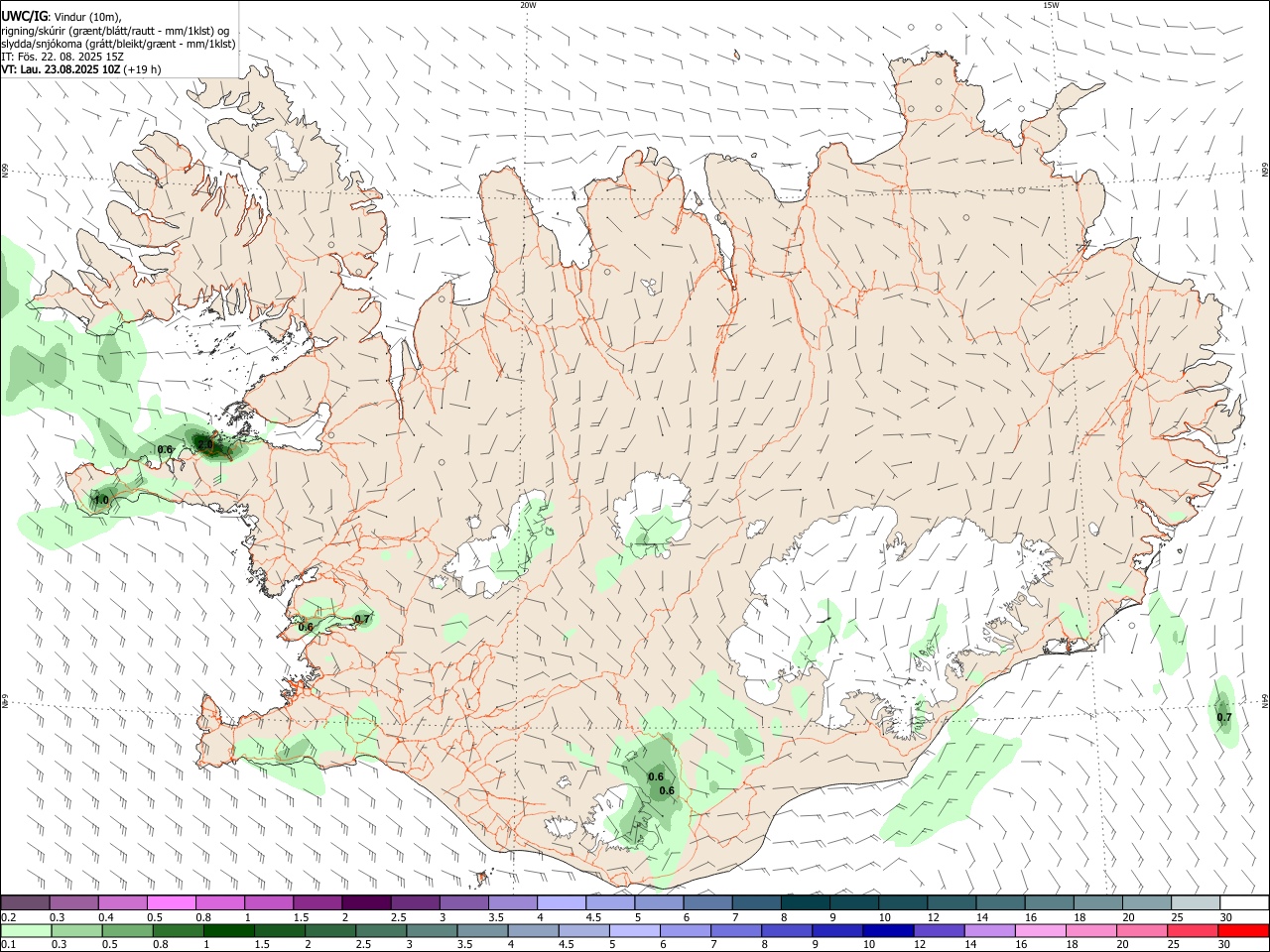Image resolution: width=1270 pixels, height=952 pixels.
Task: Click the '12' label in the upper legend row
Action: (934, 917)
